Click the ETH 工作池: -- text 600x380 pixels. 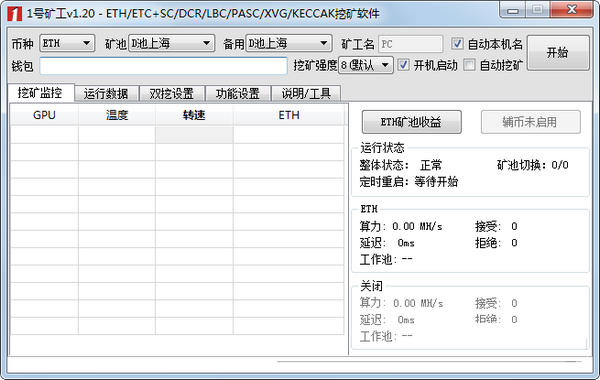(386, 259)
